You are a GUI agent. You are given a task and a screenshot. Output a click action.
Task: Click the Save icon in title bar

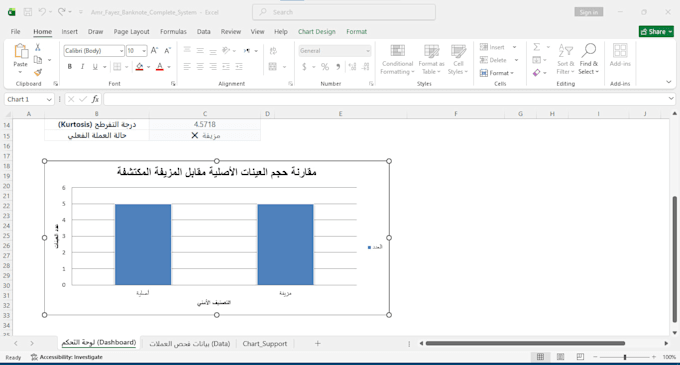[28, 12]
